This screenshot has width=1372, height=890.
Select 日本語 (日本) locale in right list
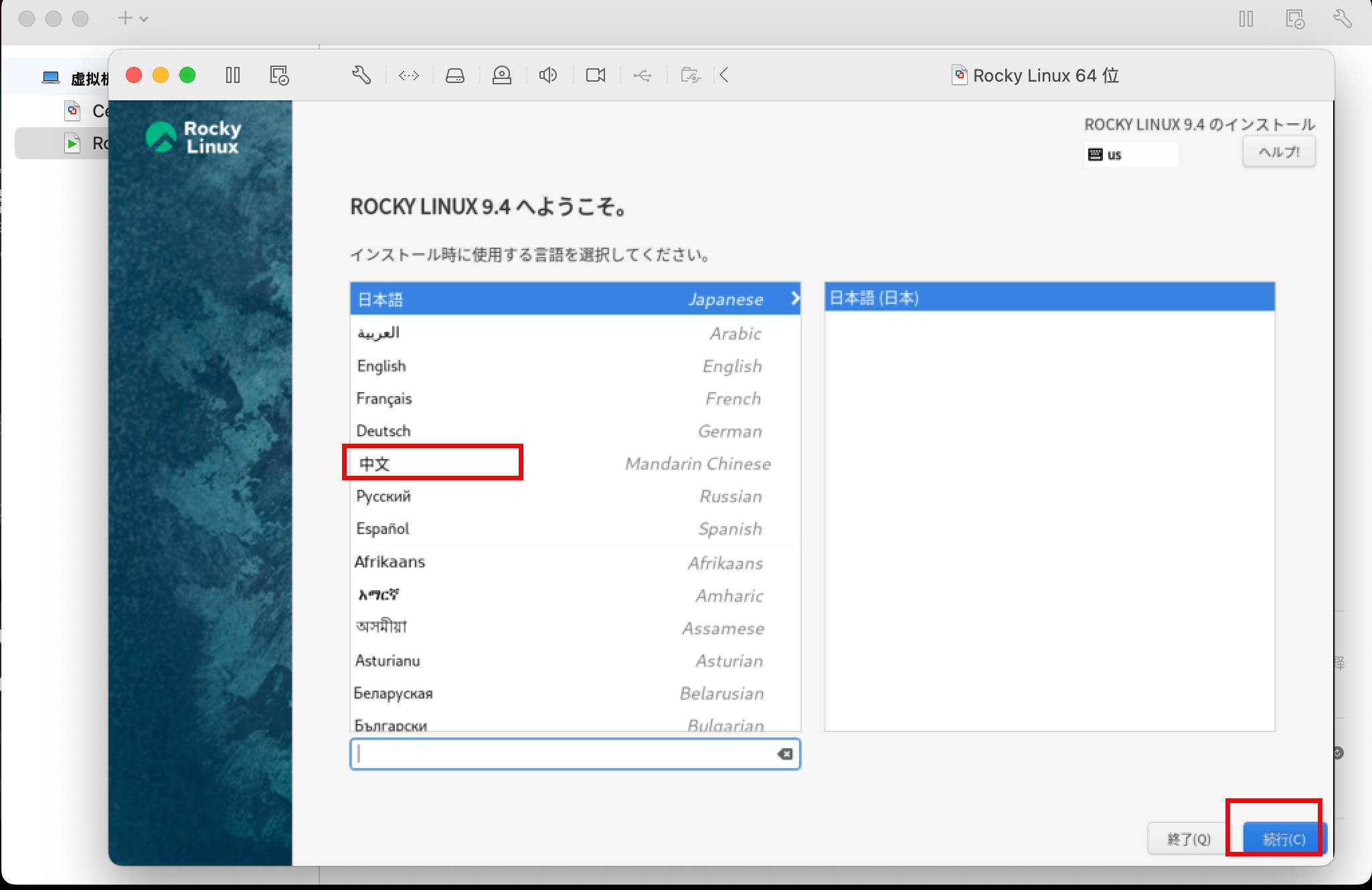click(x=1049, y=298)
